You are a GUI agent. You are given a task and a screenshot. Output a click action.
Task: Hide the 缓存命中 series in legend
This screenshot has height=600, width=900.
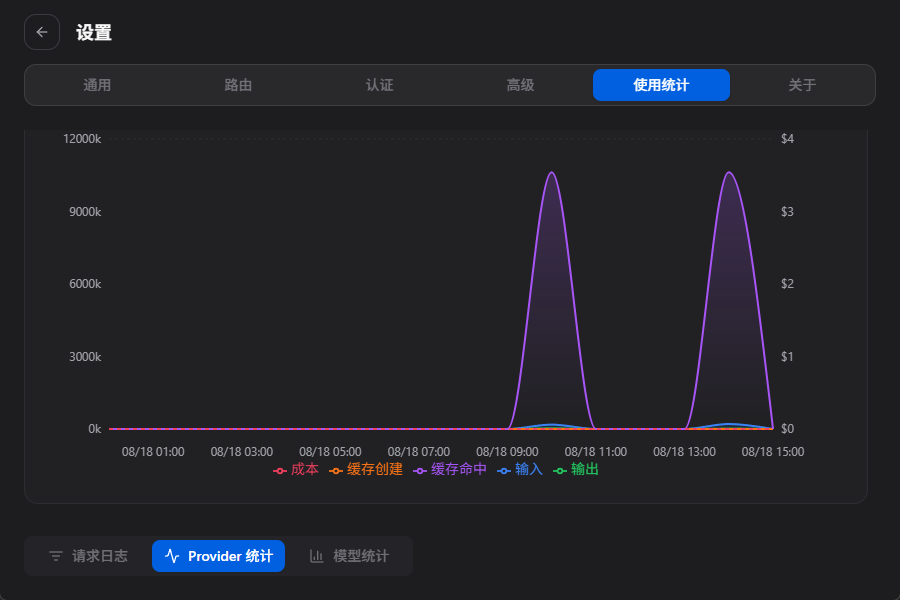point(450,470)
